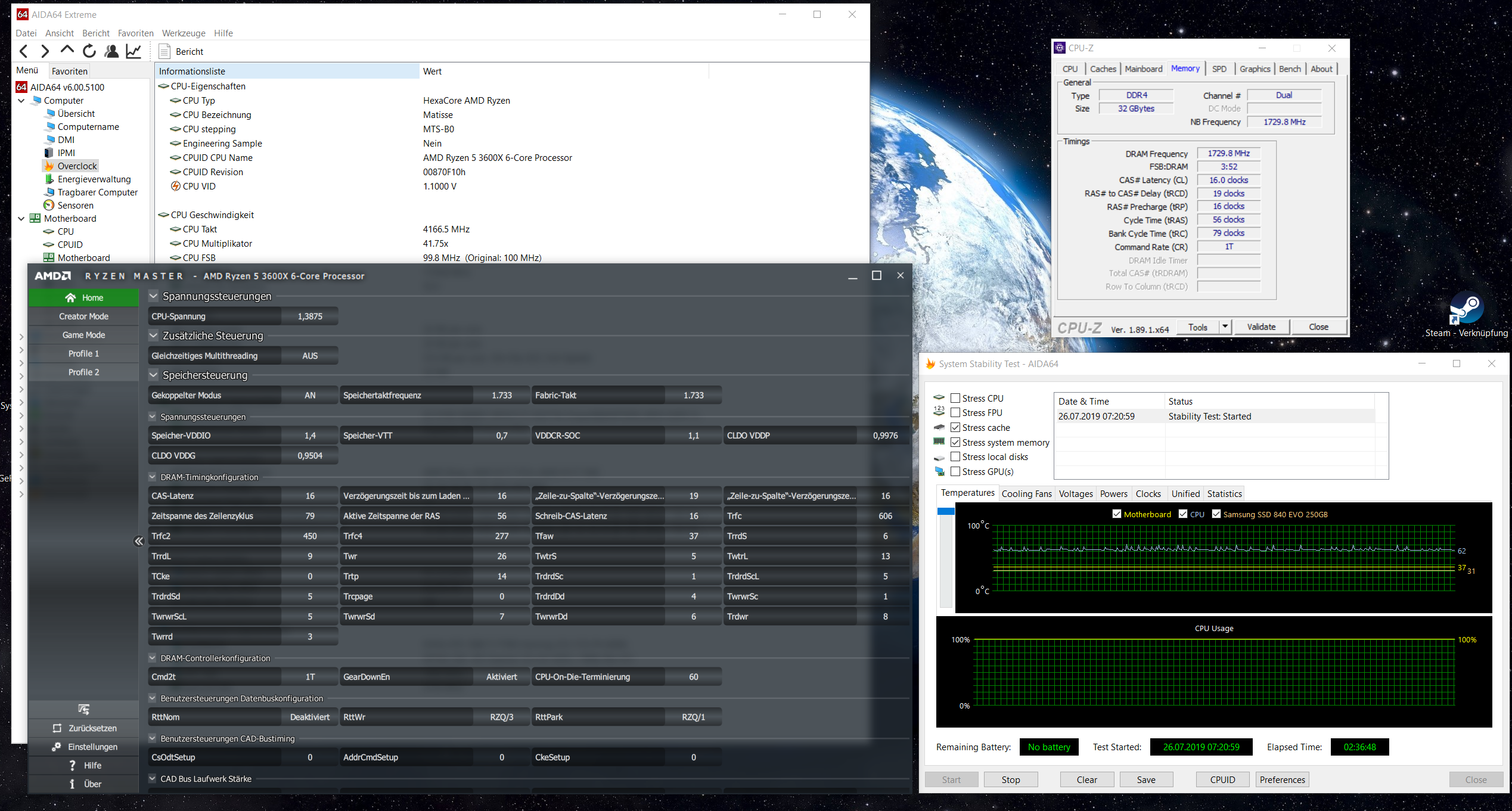Collapse the Spannungssteuerungen section
Image resolution: width=1512 pixels, height=811 pixels.
(154, 296)
